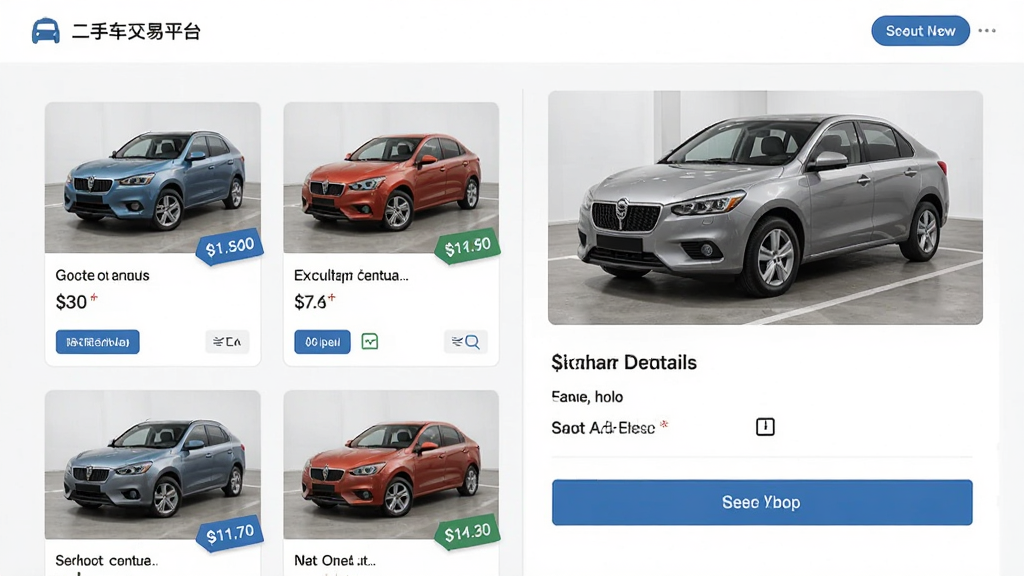Click the large silver car detail image
Image resolution: width=1024 pixels, height=576 pixels.
[765, 208]
